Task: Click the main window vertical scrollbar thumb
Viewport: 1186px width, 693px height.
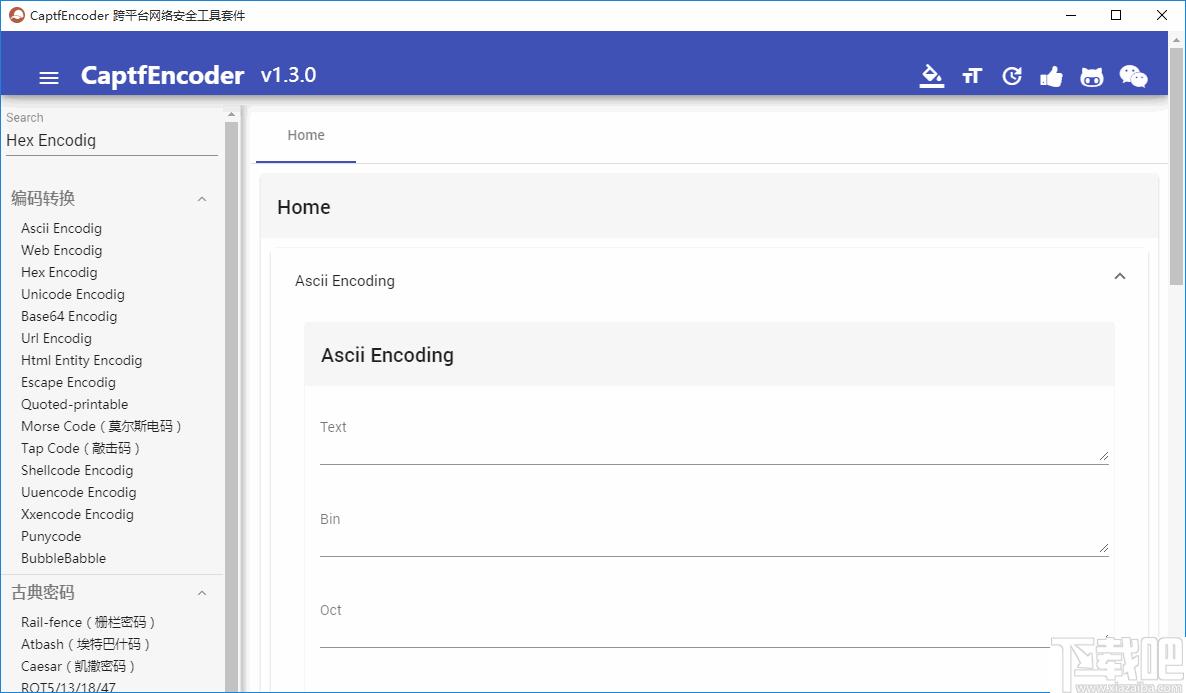Action: (1177, 165)
